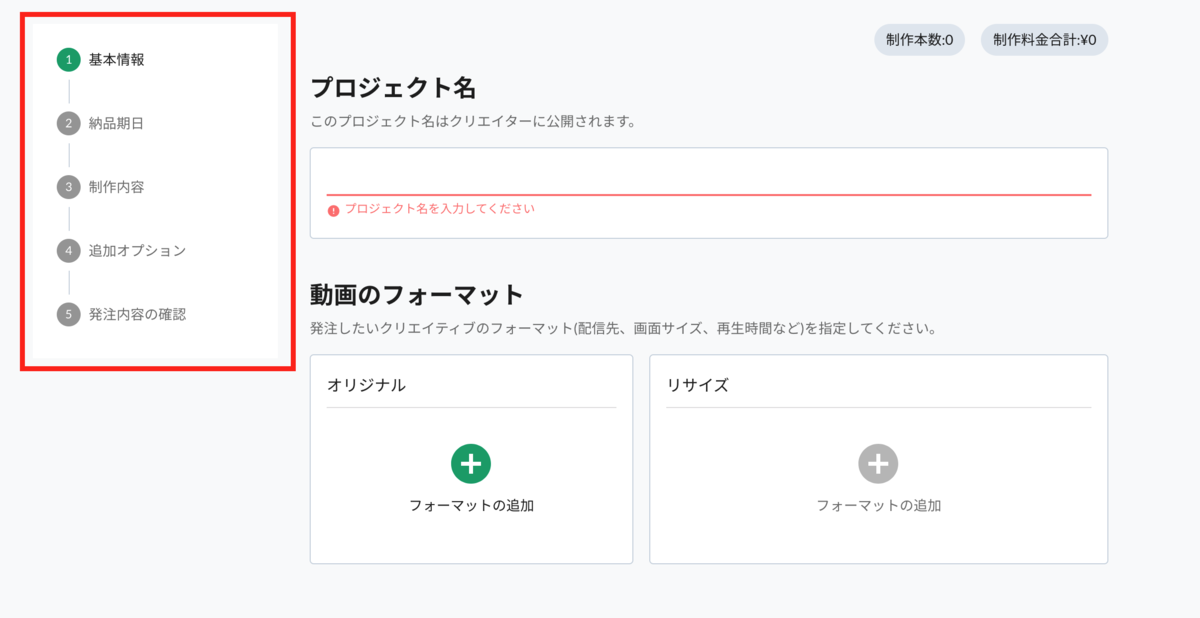The image size is (1200, 618).
Task: Select step 2 circle for 納品期日
Action: tap(68, 124)
